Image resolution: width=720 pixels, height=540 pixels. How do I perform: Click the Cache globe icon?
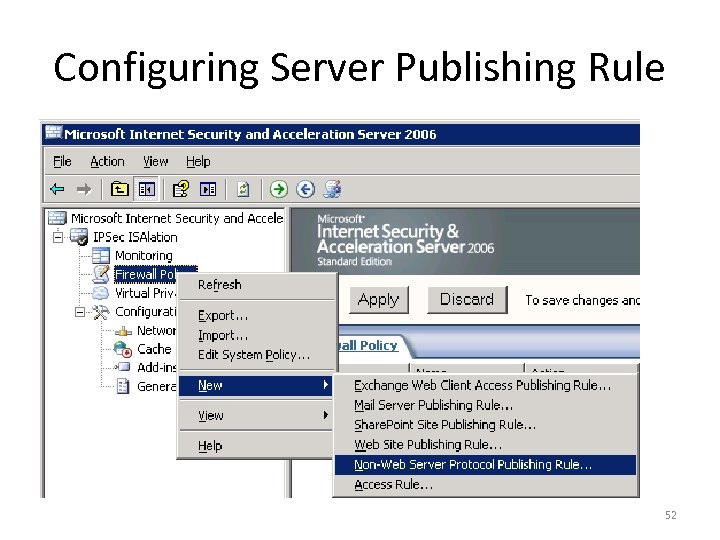tap(123, 349)
